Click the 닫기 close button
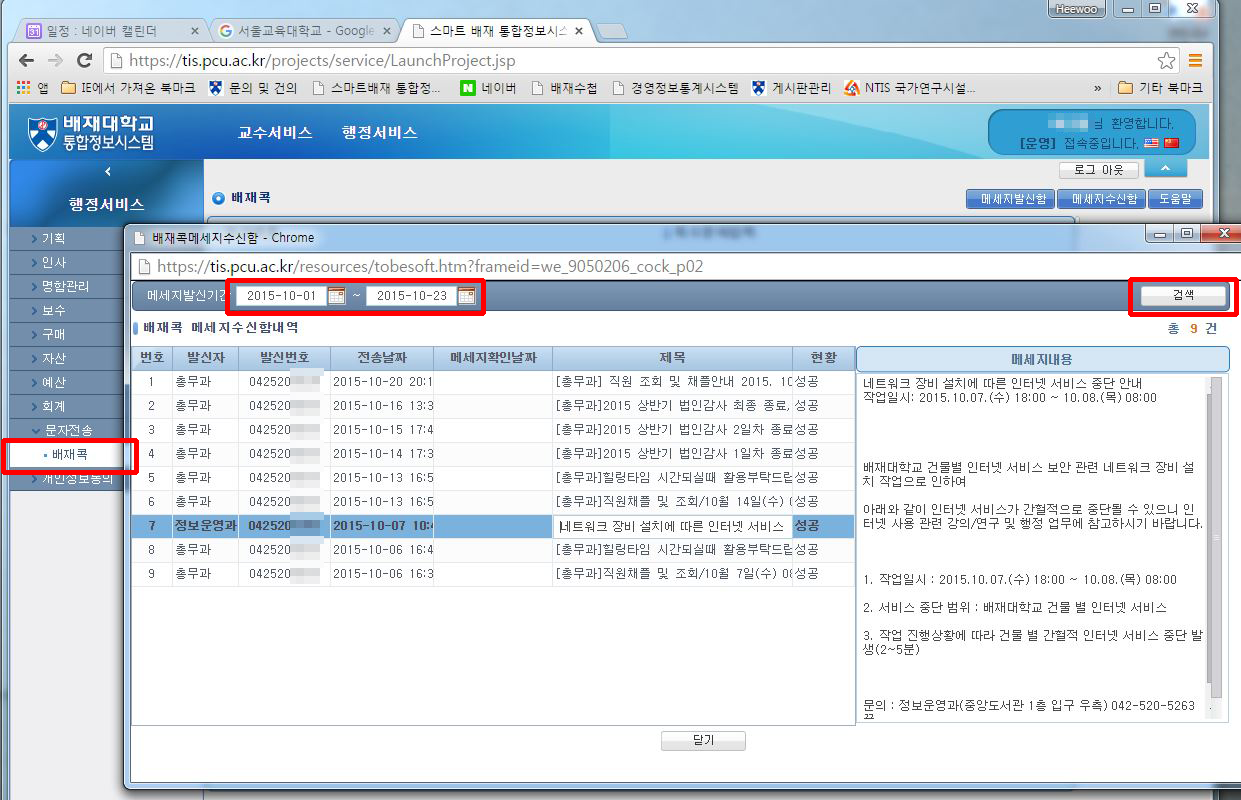 click(703, 741)
